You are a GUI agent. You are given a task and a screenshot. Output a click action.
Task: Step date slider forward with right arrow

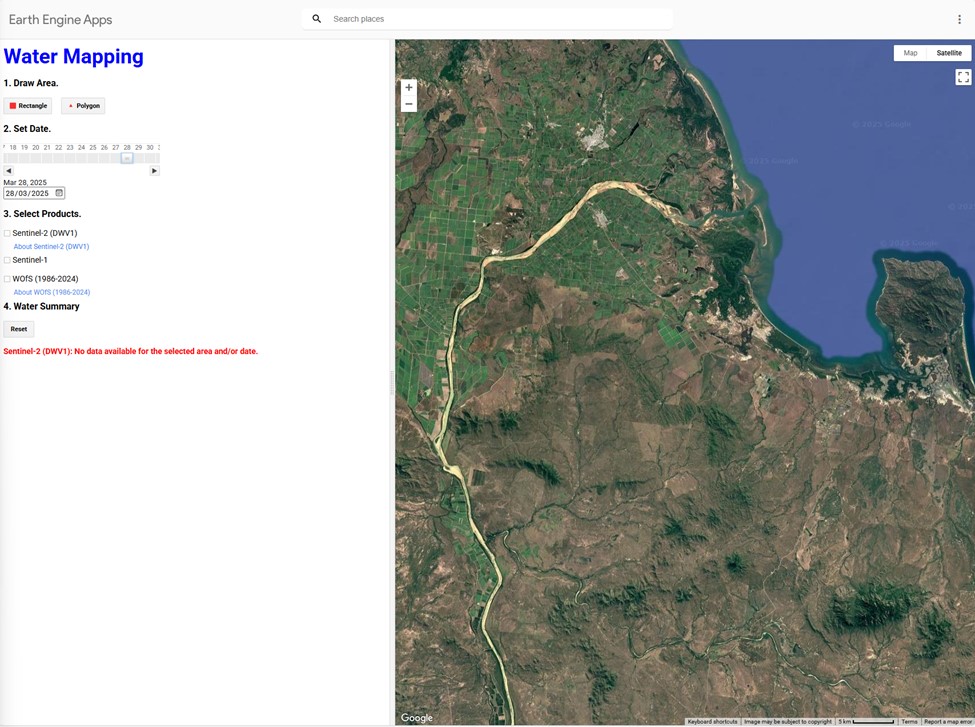pos(154,170)
